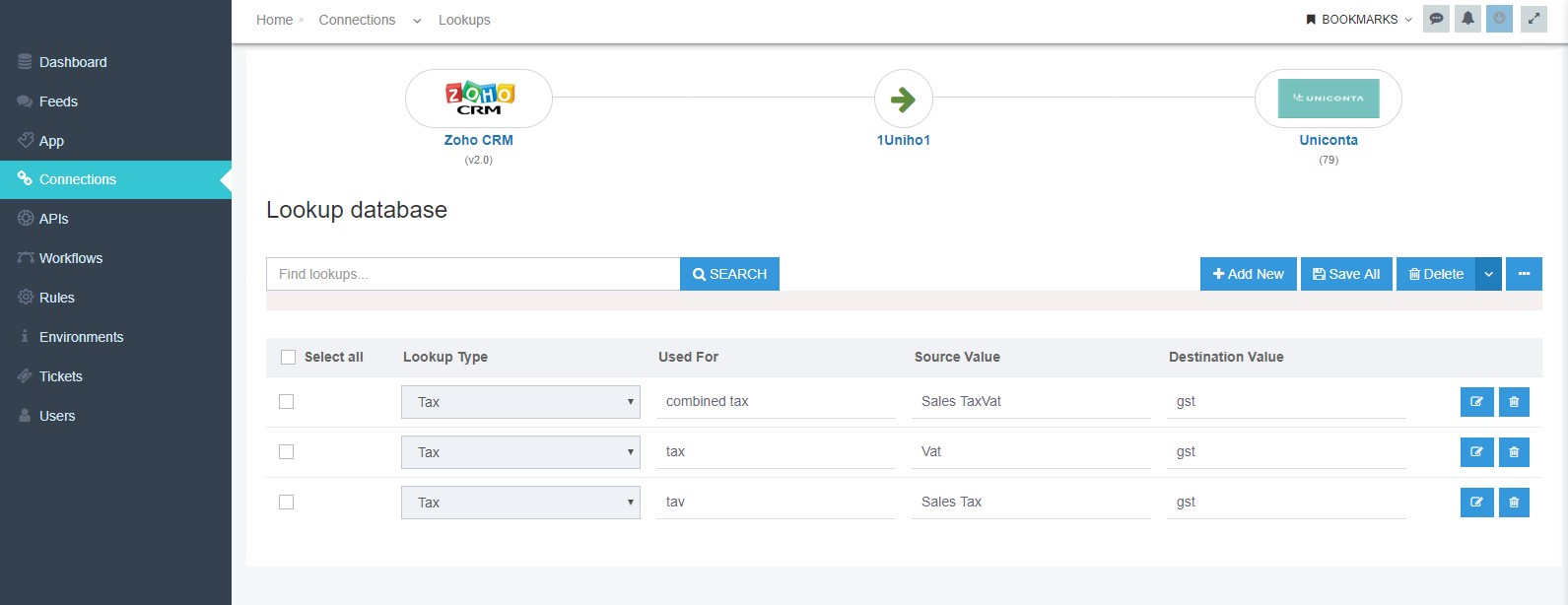Click the Uniconta logo
This screenshot has width=1568, height=605.
1329,99
